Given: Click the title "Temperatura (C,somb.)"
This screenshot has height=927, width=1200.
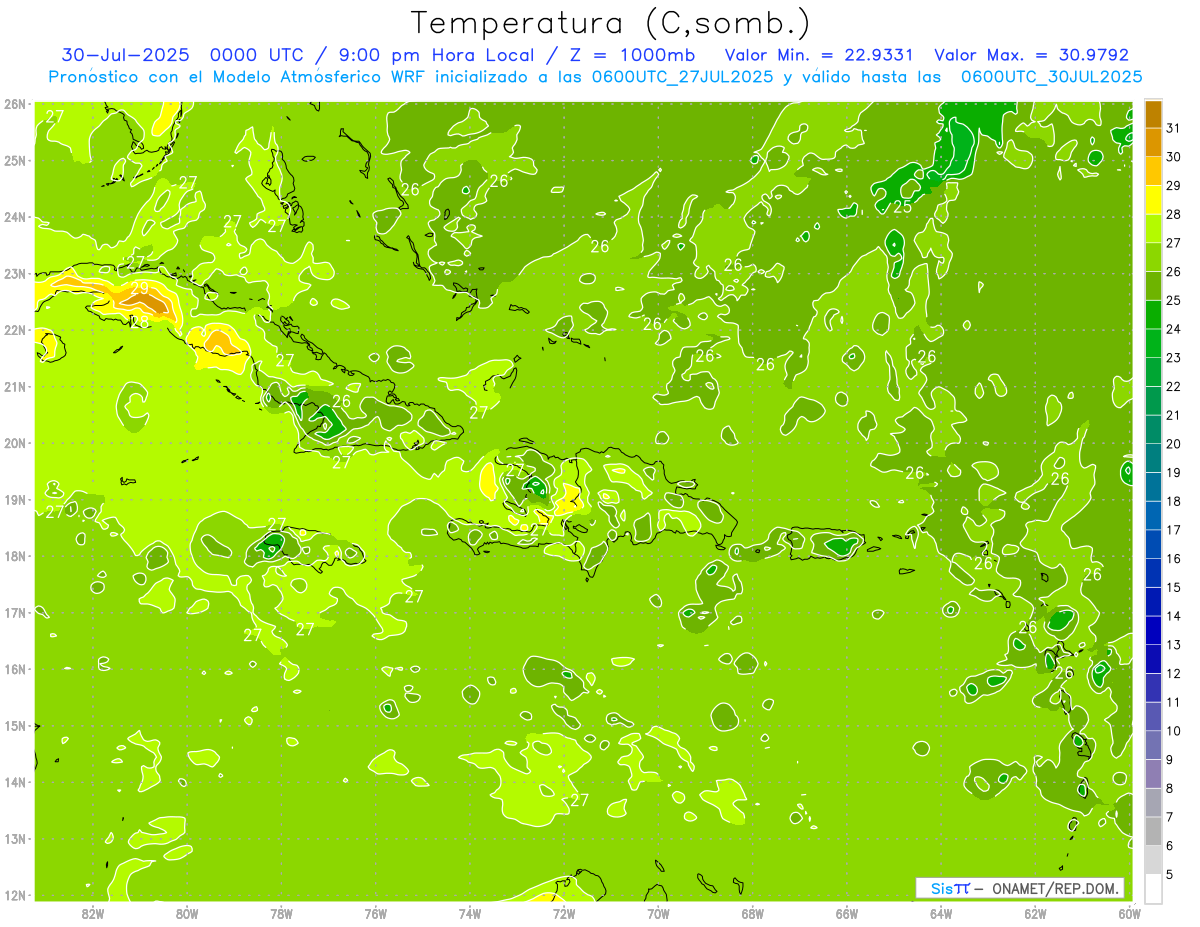Looking at the screenshot, I should 611,23.
